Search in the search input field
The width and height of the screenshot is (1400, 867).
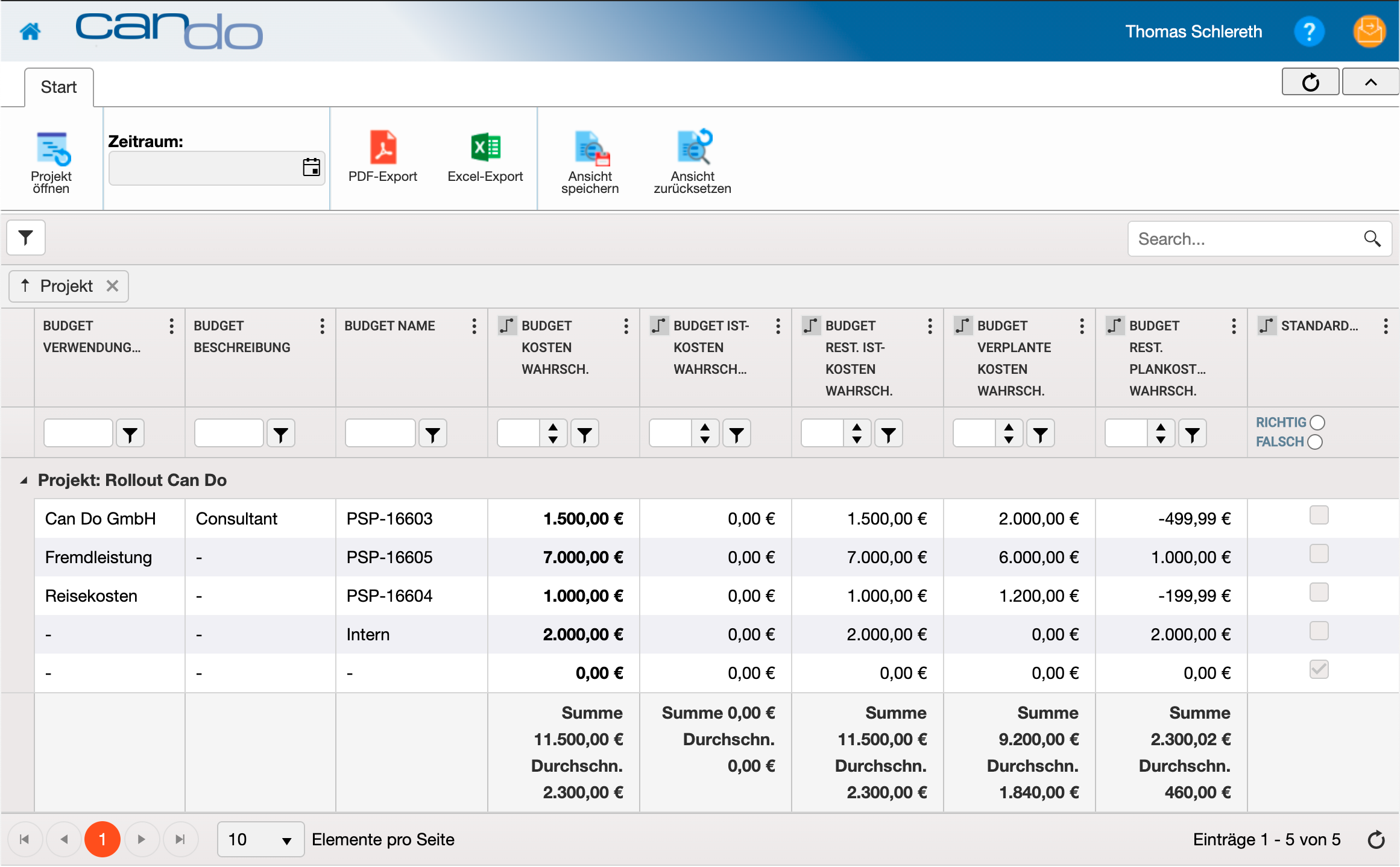[1245, 239]
